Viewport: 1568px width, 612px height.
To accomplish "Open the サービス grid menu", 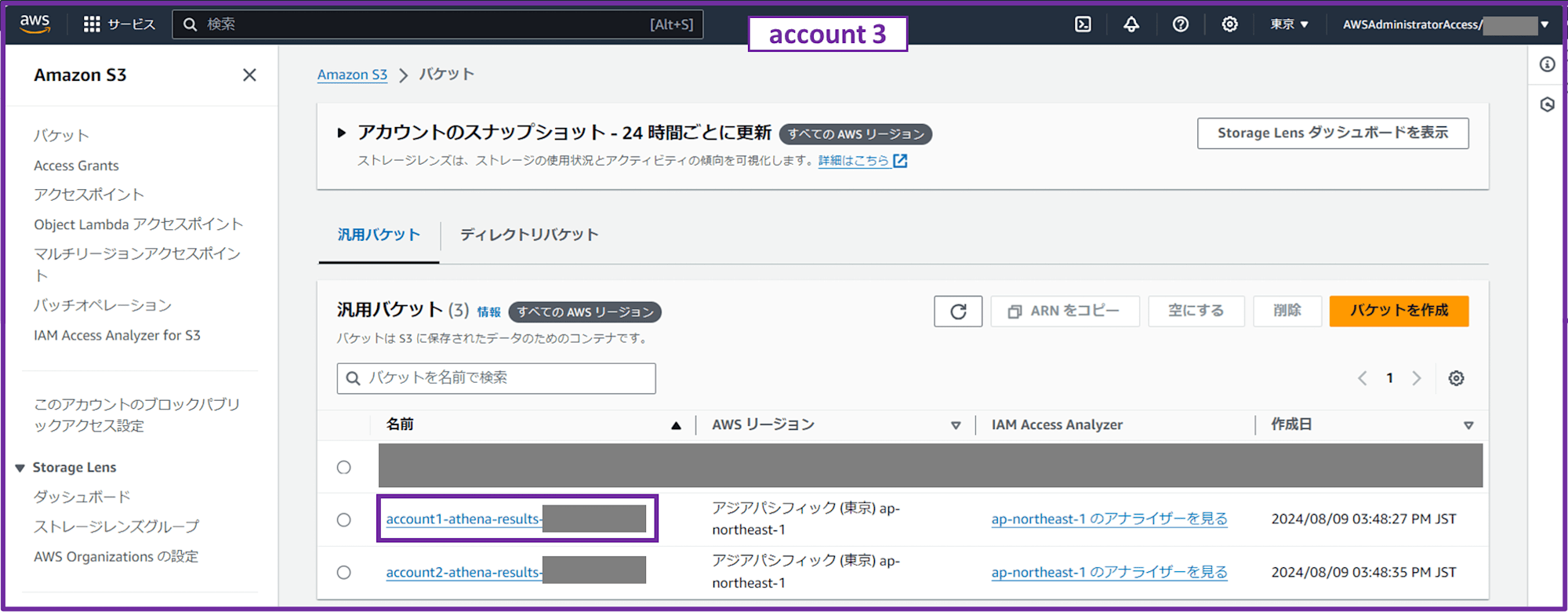I will pos(119,24).
